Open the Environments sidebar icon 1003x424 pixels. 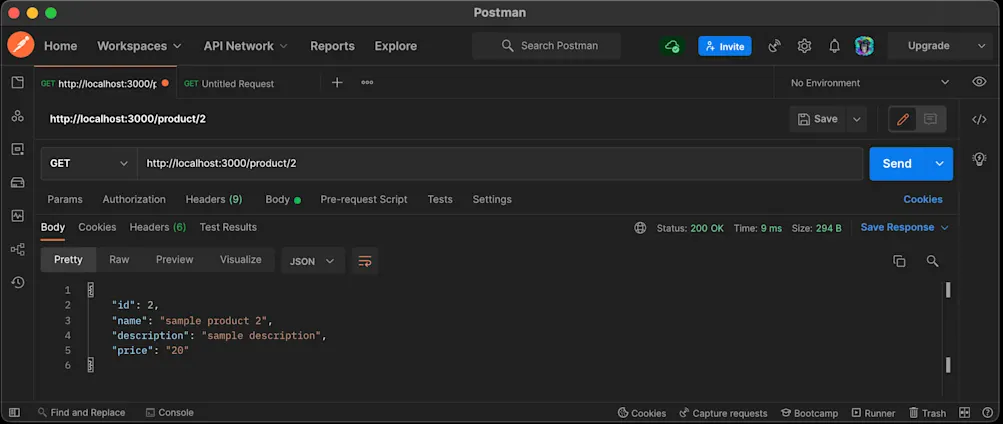[x=17, y=150]
